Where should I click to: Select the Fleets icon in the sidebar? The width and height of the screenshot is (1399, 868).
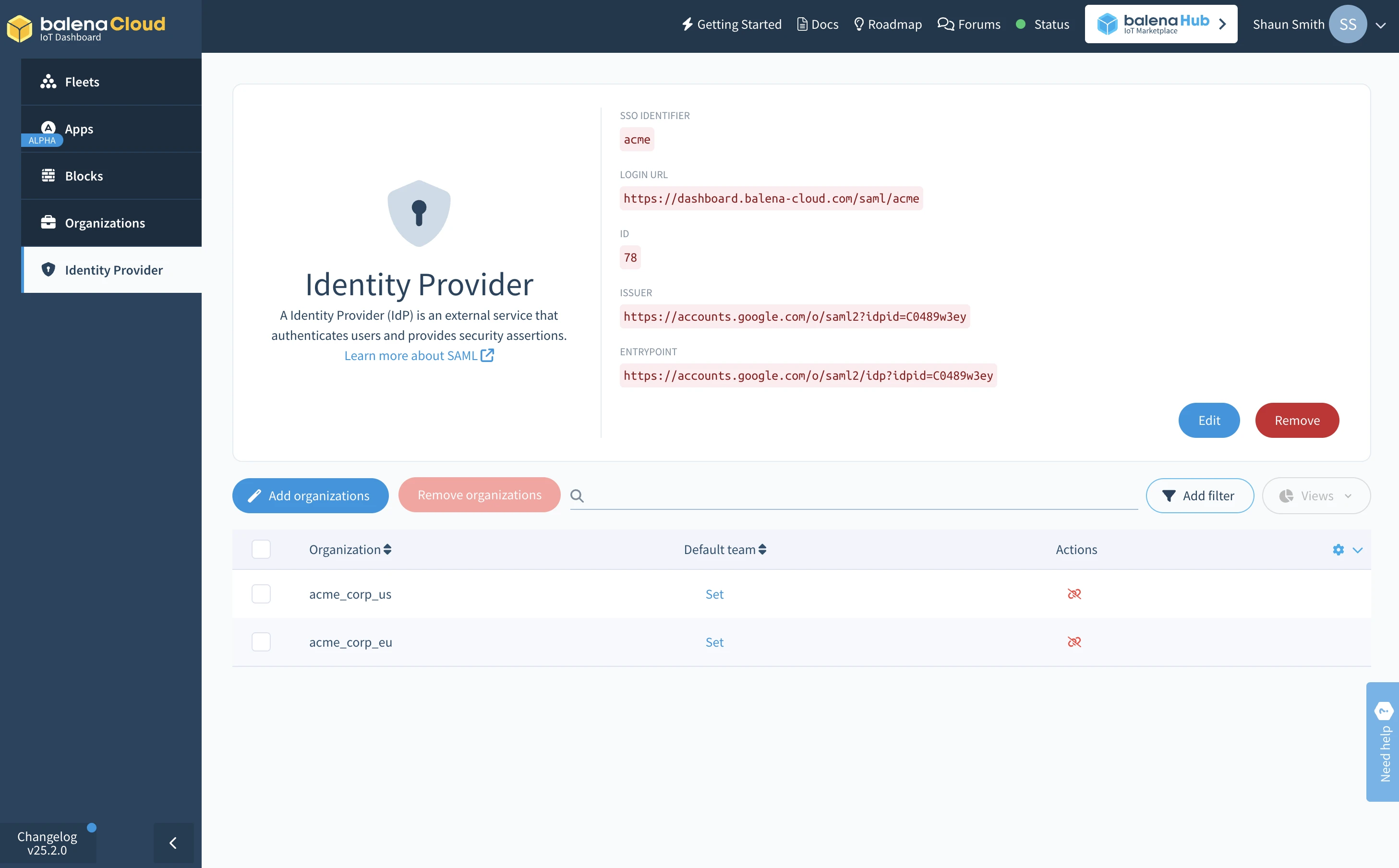click(x=48, y=81)
